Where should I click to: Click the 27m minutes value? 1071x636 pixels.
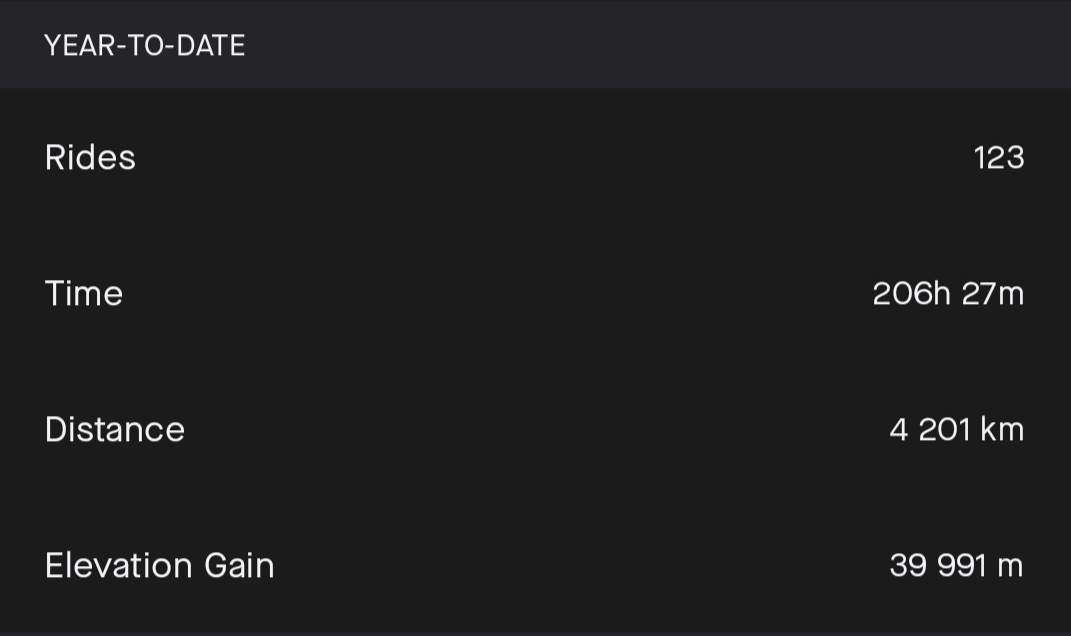[x=992, y=294]
